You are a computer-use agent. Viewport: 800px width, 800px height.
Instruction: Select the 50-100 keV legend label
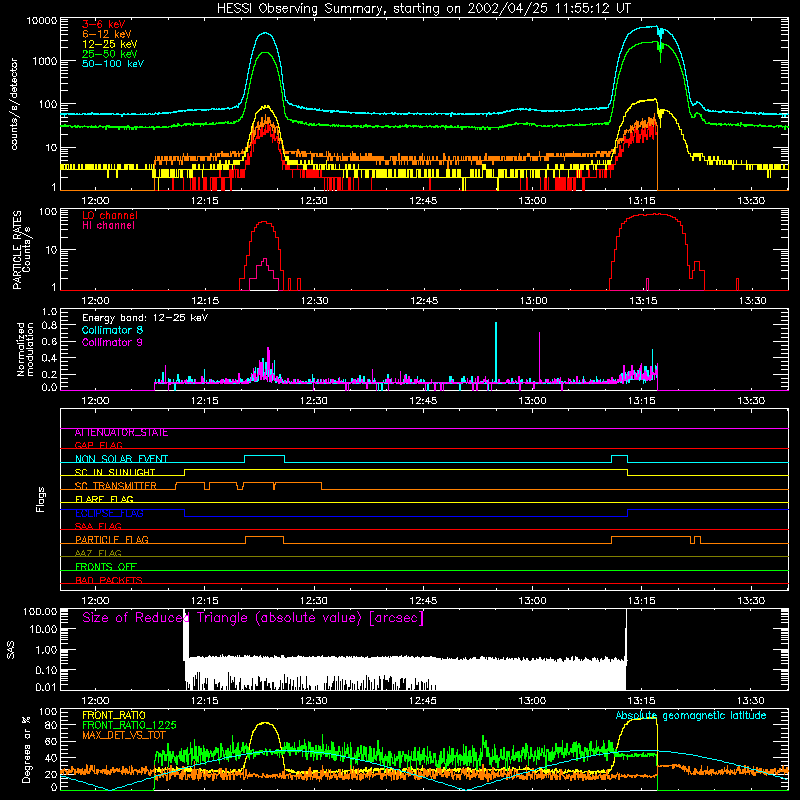113,64
